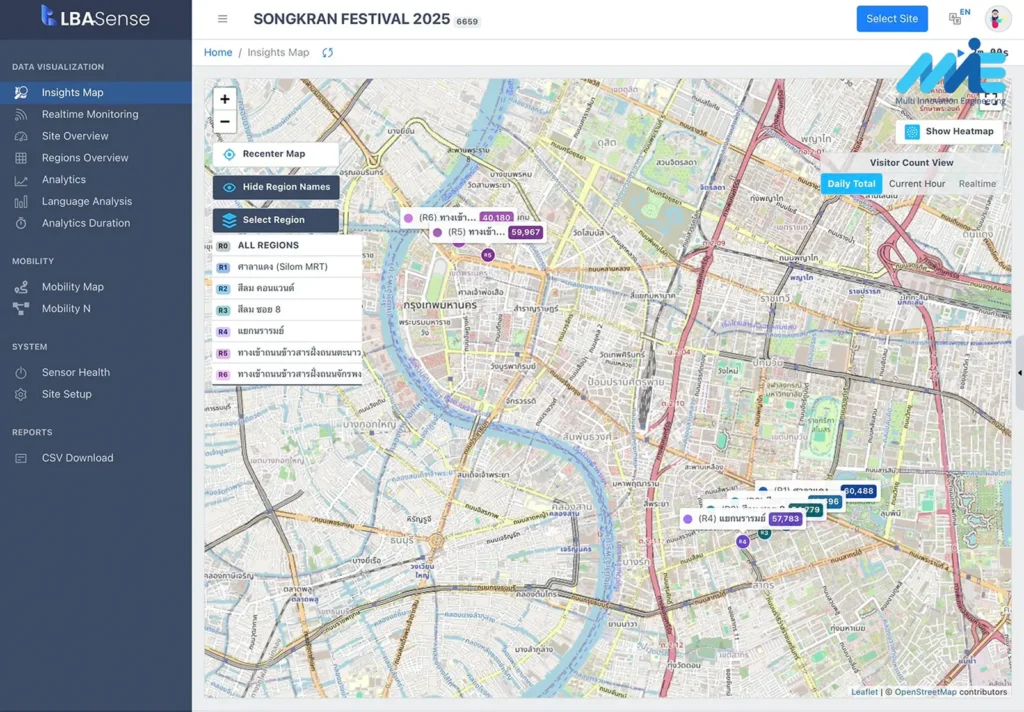Click the hamburger menu icon in header
The width and height of the screenshot is (1024, 712).
point(222,19)
